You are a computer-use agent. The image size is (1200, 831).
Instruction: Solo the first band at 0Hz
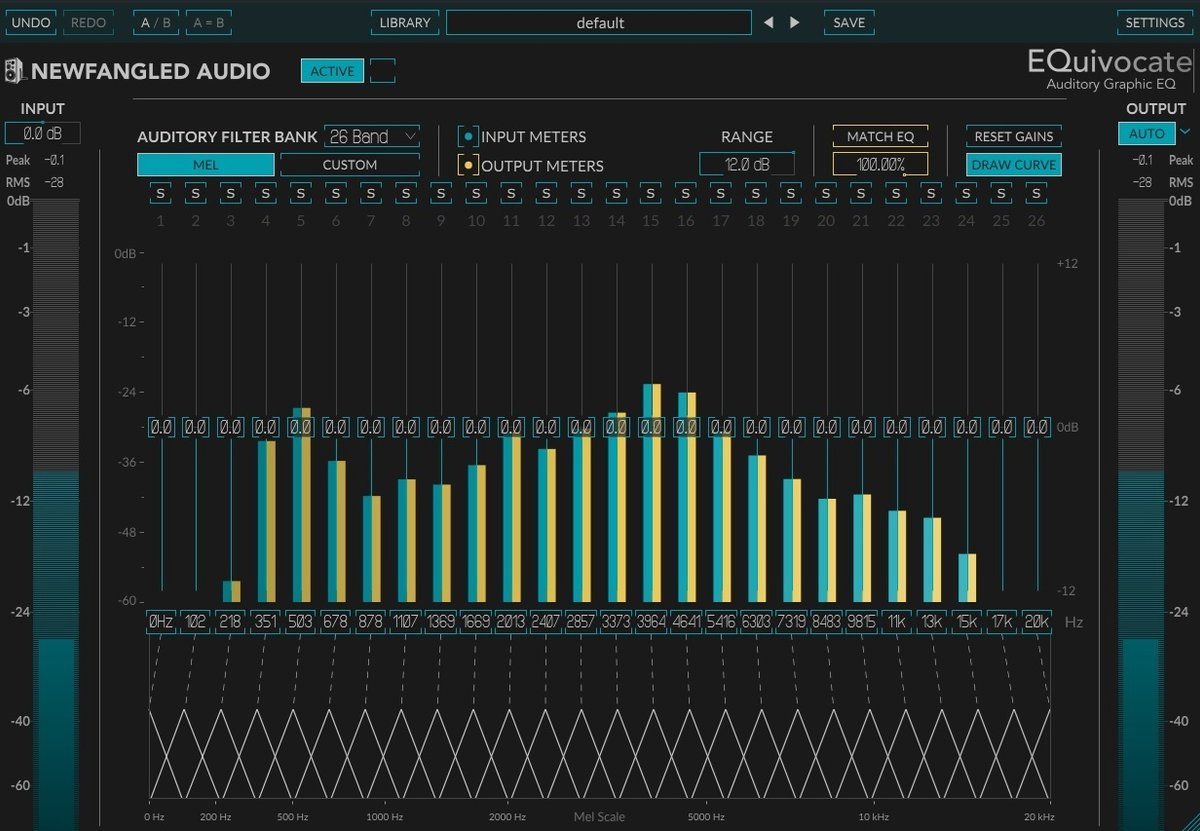coord(160,193)
